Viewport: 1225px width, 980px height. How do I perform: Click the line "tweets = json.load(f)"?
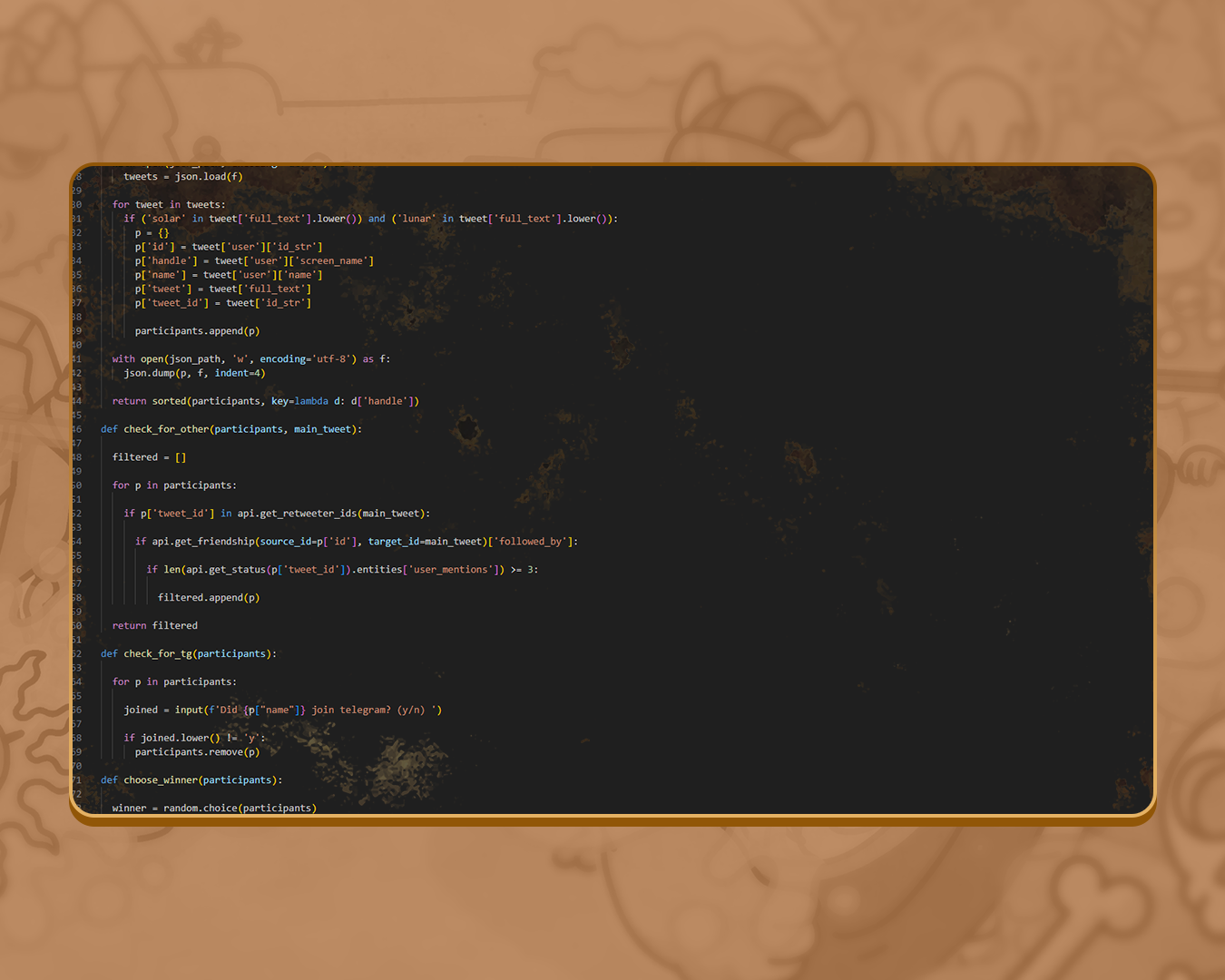click(183, 177)
